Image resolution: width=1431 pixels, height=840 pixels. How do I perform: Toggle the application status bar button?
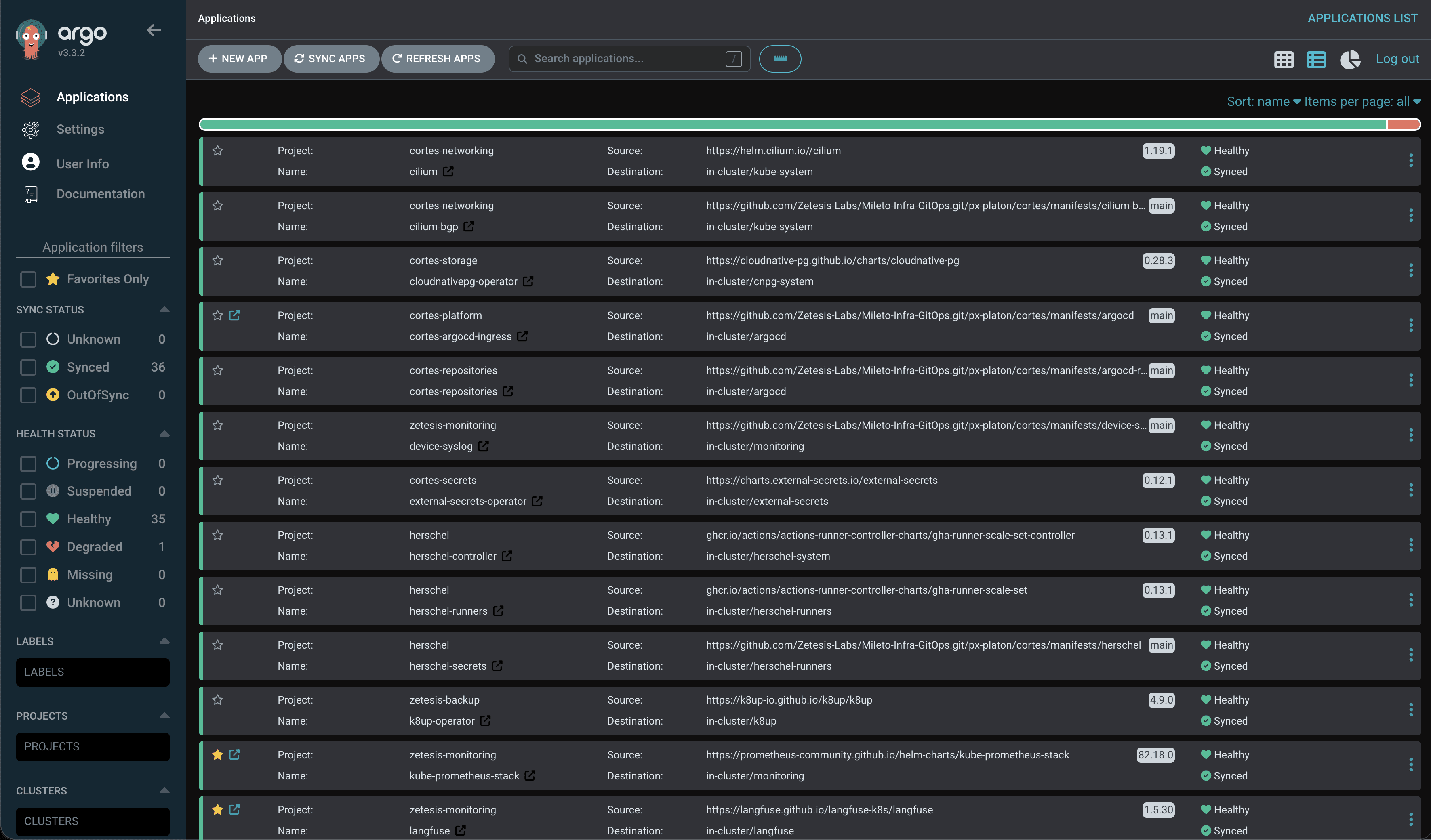[x=780, y=59]
